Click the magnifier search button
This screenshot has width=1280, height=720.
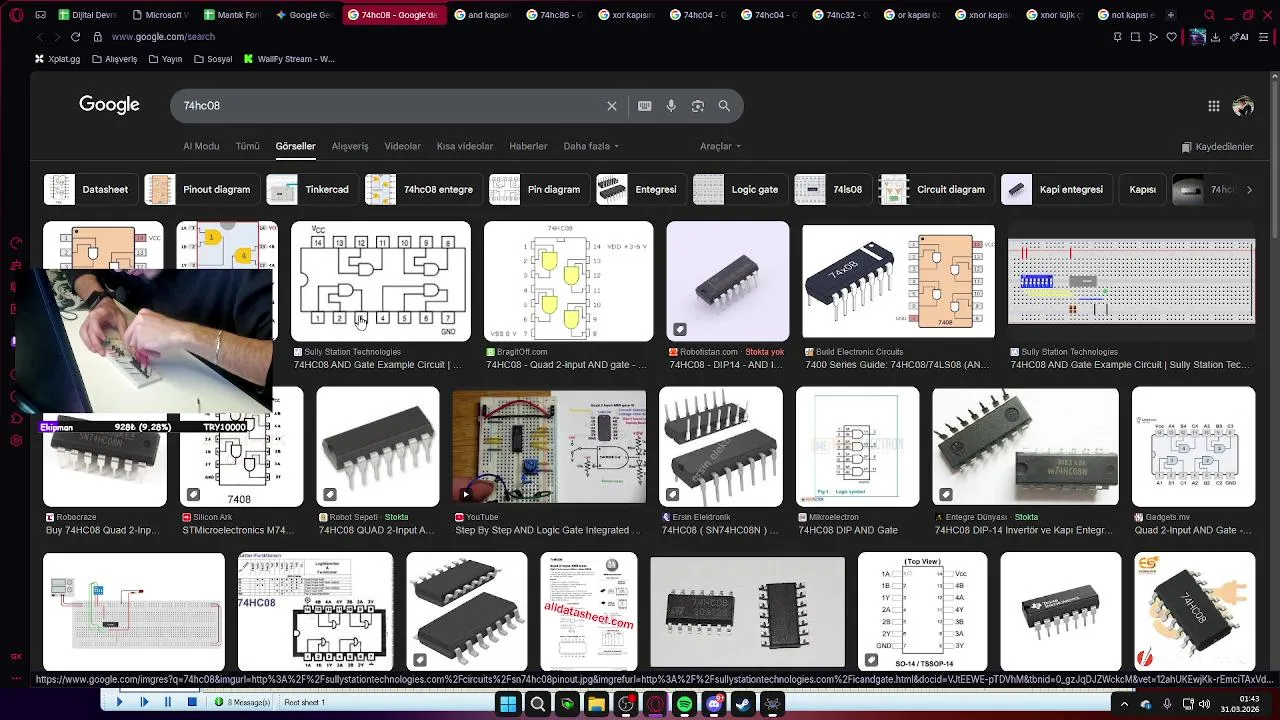(x=724, y=106)
